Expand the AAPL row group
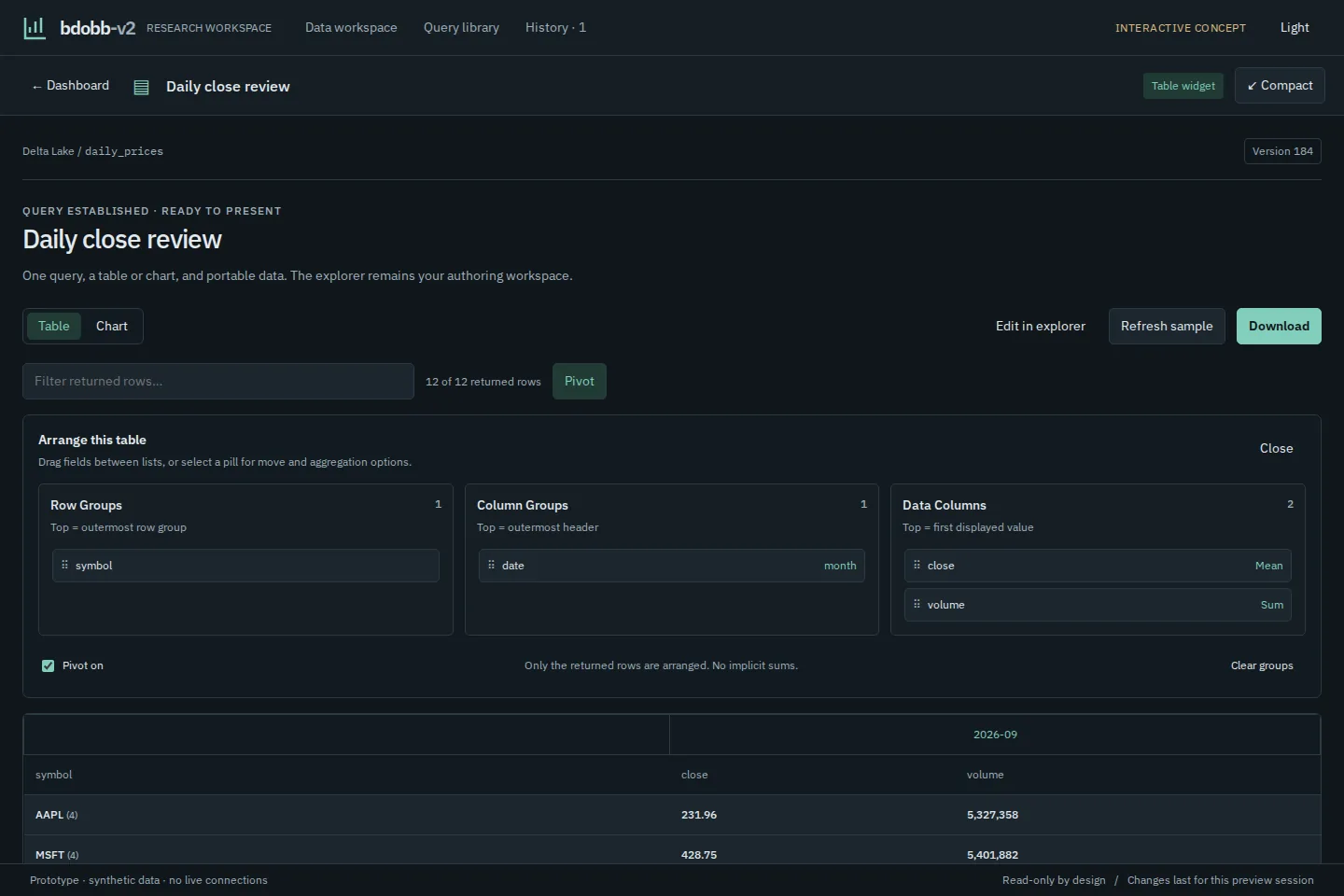The image size is (1344, 896). (56, 815)
